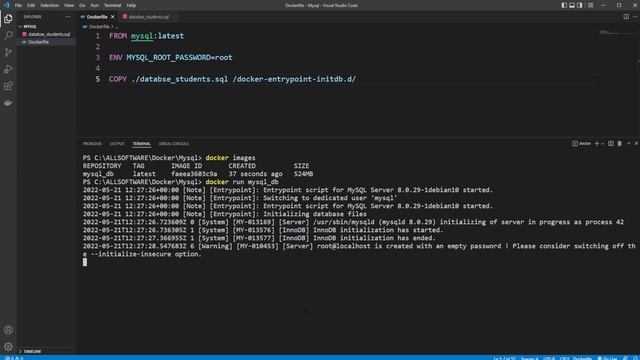The height and width of the screenshot is (360, 640).
Task: Click 'docker run mysql_db' command in terminal
Action: [x=242, y=182]
